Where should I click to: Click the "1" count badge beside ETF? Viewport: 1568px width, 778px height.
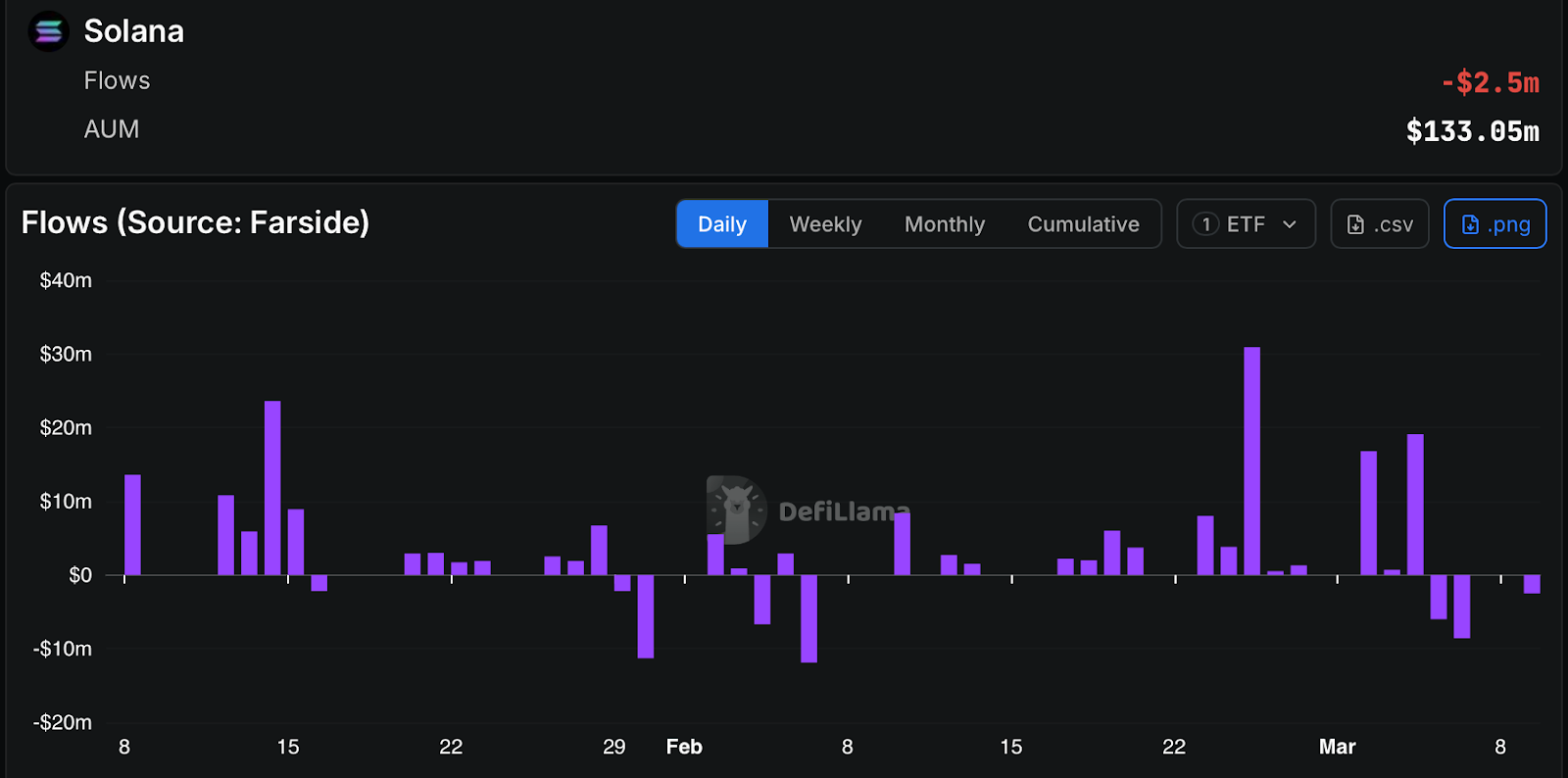pyautogui.click(x=1205, y=224)
